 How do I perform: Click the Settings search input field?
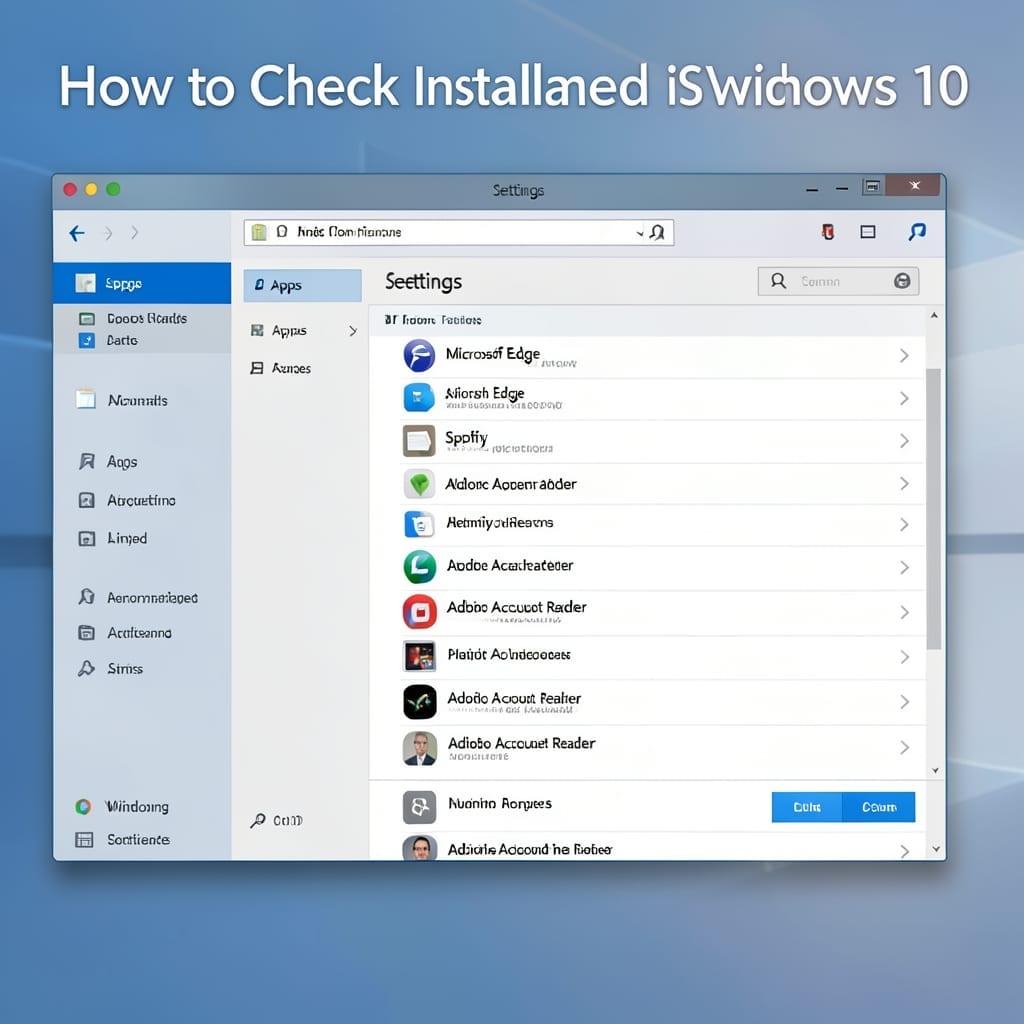click(839, 281)
